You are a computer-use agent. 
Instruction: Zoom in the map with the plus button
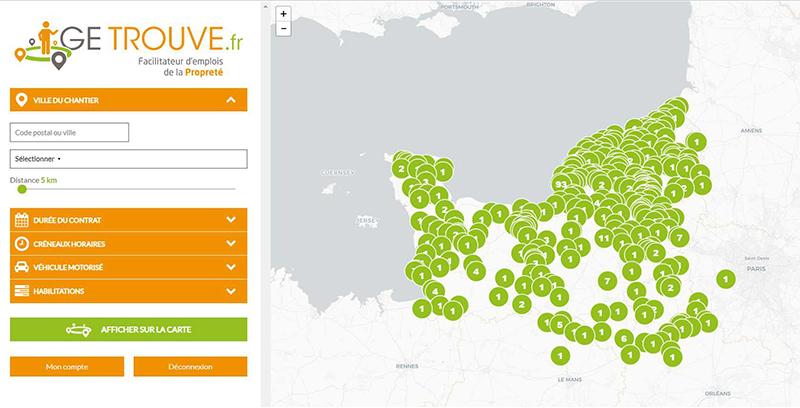(x=285, y=14)
